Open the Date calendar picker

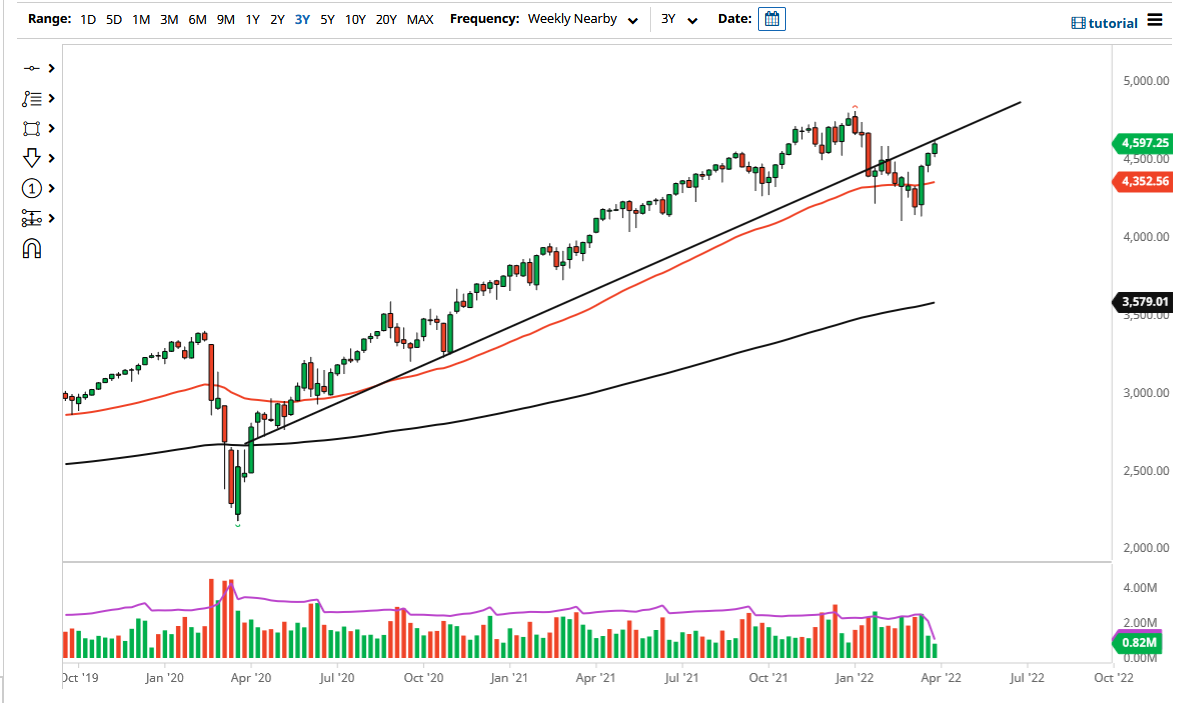click(770, 18)
